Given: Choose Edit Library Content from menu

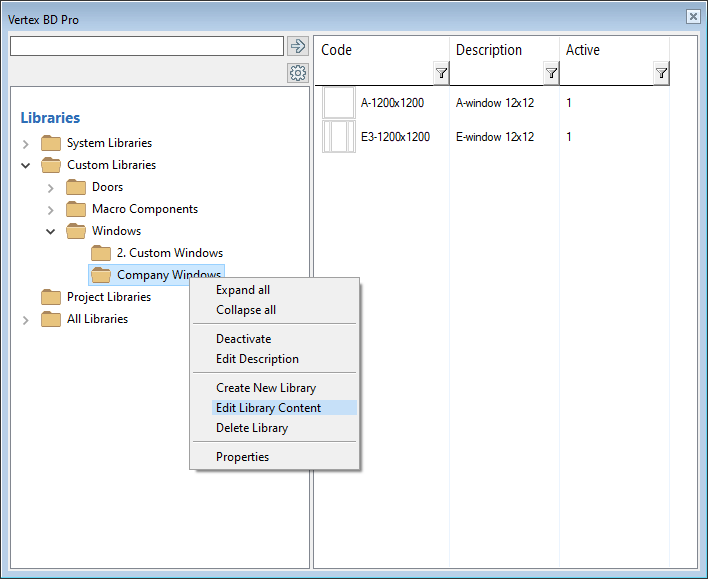Looking at the screenshot, I should (x=268, y=408).
